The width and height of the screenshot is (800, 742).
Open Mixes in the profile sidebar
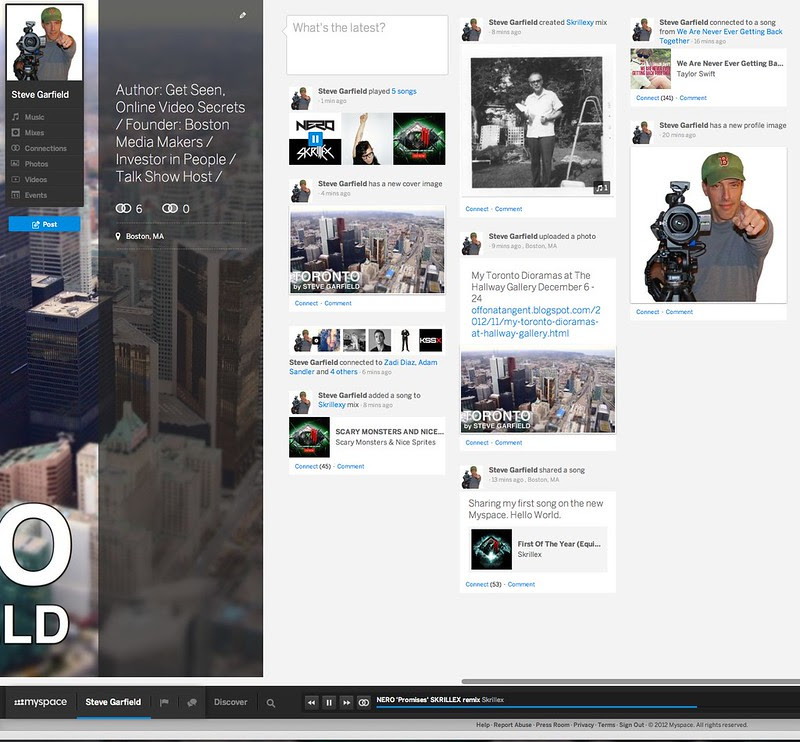pyautogui.click(x=34, y=133)
